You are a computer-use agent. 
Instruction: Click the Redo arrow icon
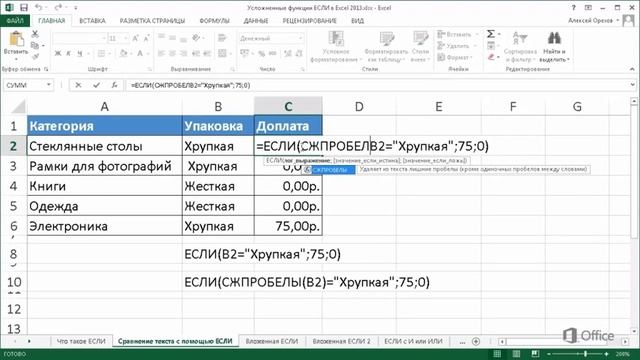58,7
